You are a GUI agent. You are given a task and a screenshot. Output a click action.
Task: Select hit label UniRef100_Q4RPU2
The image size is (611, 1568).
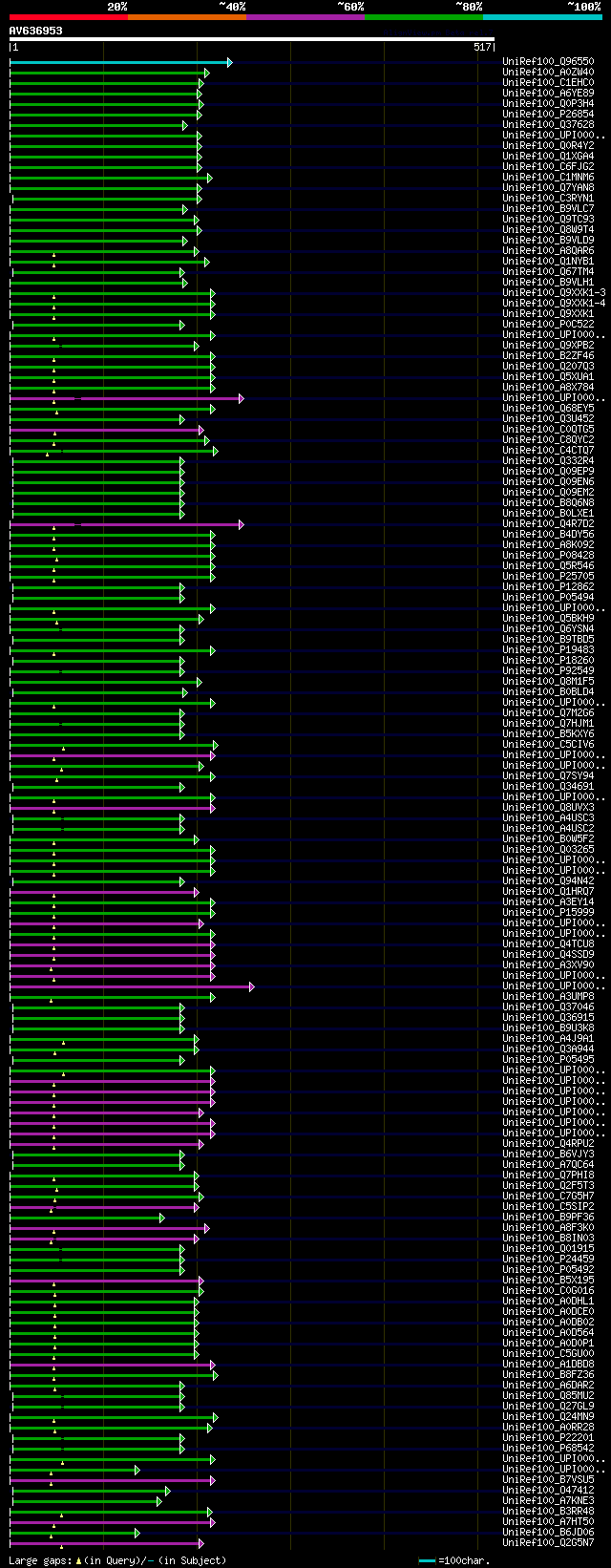click(548, 1144)
